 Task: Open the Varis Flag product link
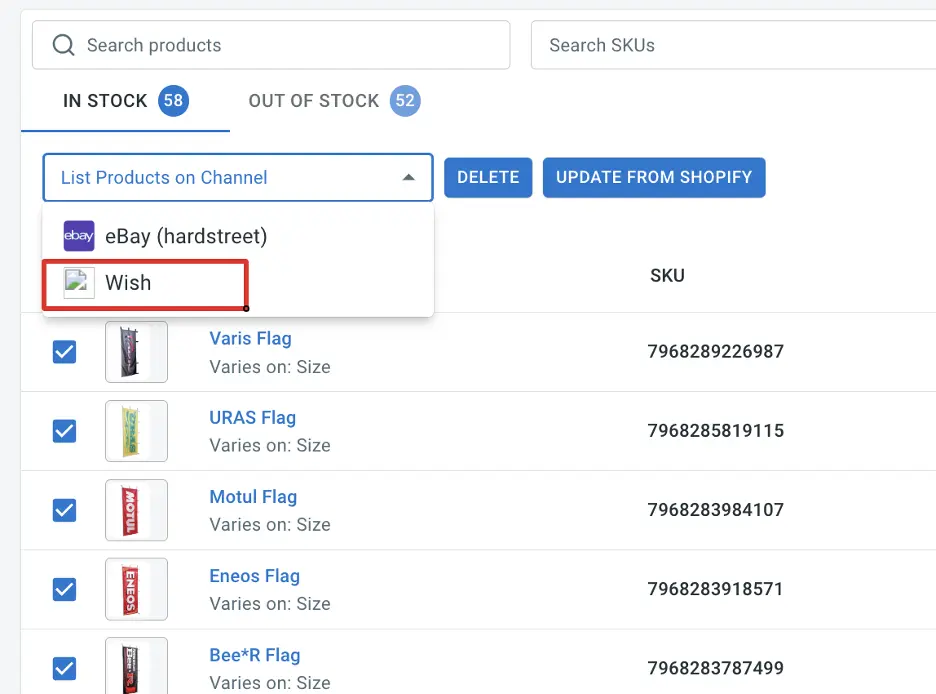pos(250,338)
